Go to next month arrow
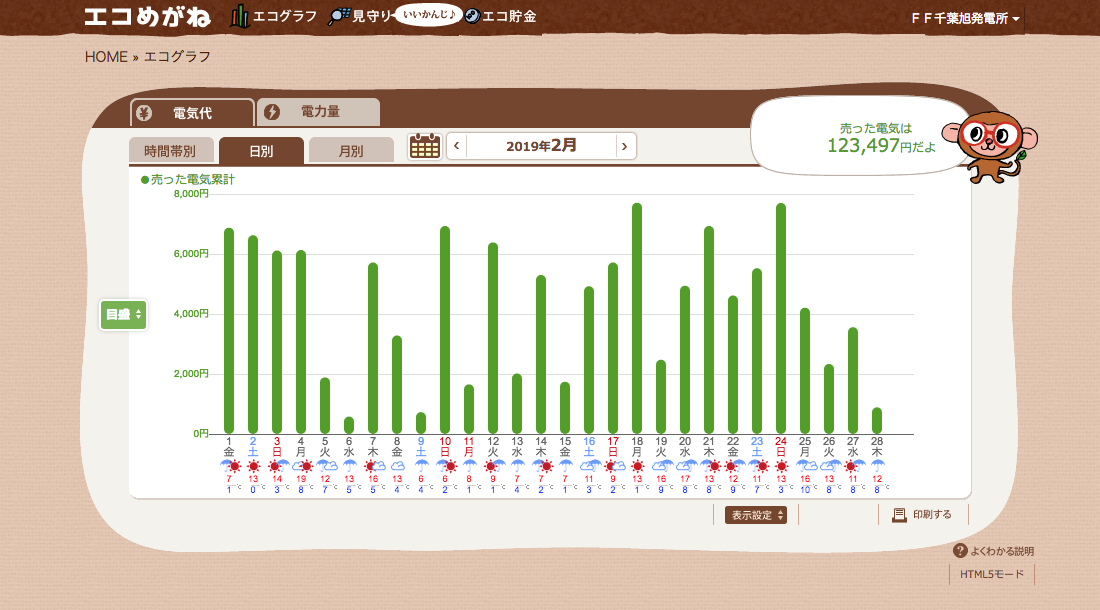 coord(624,146)
